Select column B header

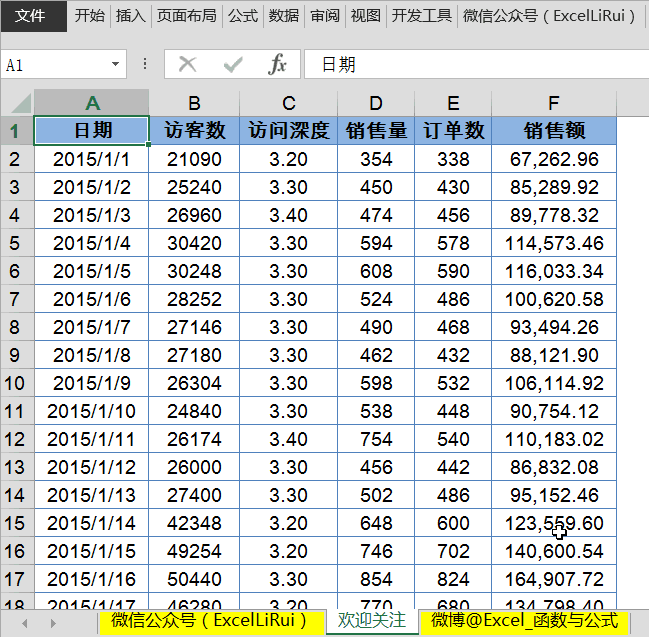(194, 103)
